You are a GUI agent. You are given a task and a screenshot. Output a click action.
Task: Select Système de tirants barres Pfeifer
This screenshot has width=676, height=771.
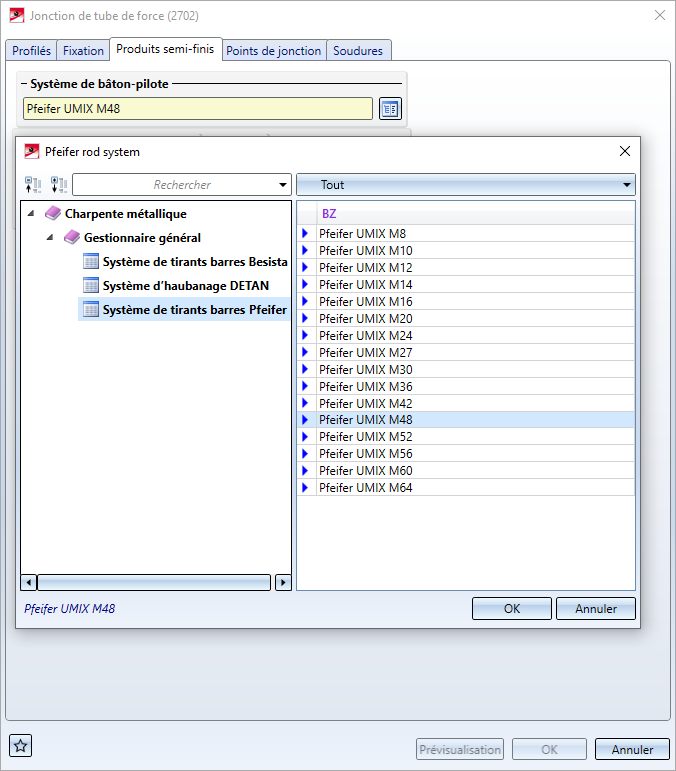tap(195, 310)
